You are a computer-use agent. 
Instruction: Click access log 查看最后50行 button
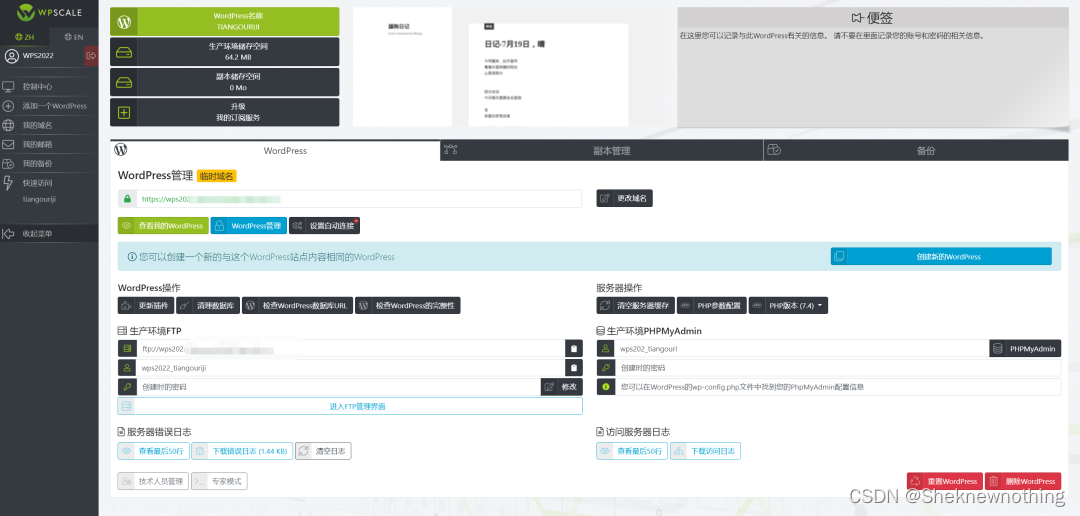point(632,451)
